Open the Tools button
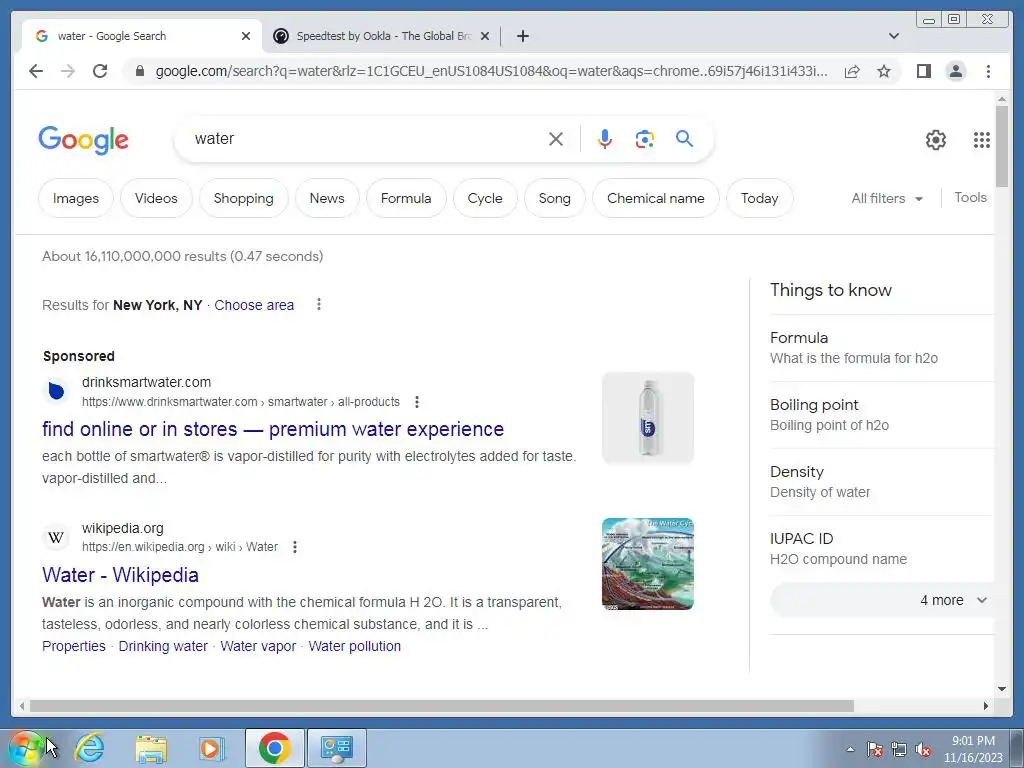The image size is (1024, 768). [x=970, y=197]
